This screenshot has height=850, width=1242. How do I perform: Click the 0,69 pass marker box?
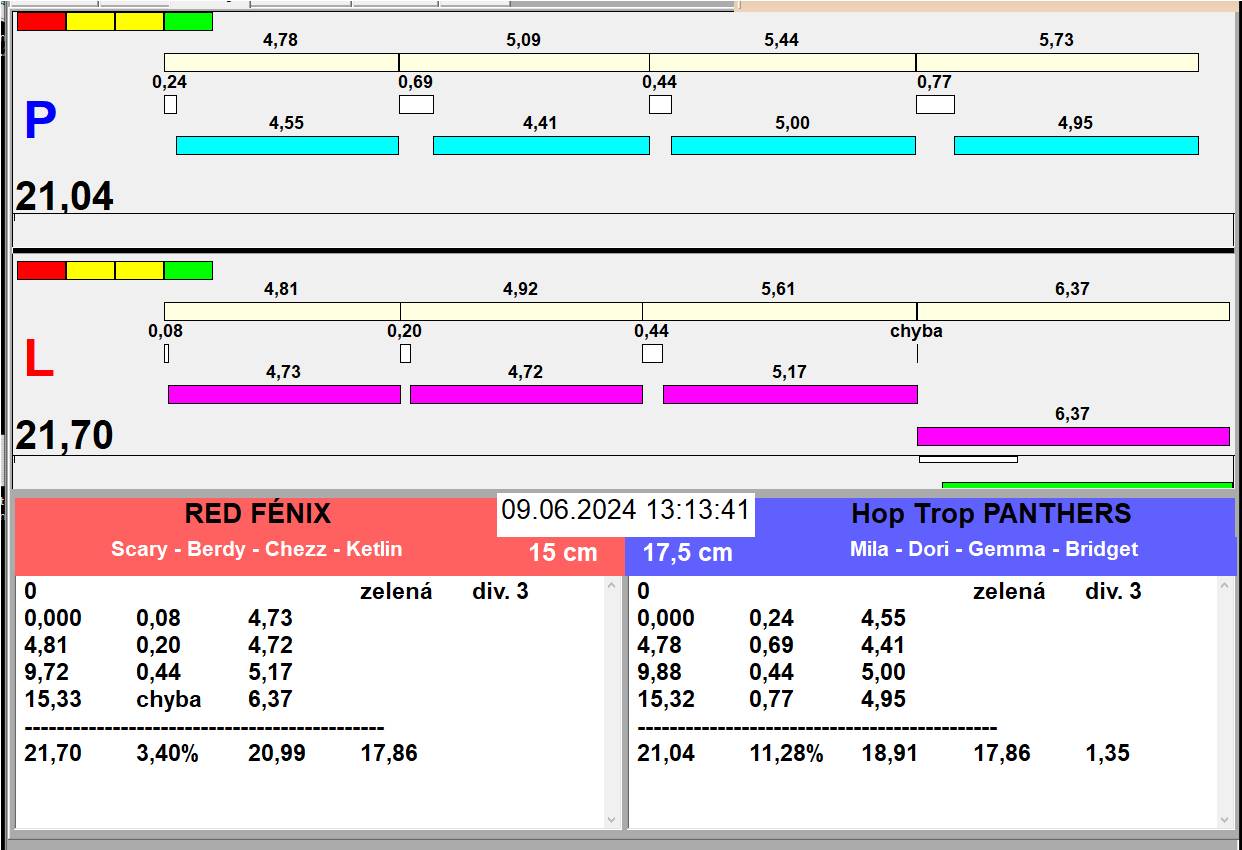[416, 104]
